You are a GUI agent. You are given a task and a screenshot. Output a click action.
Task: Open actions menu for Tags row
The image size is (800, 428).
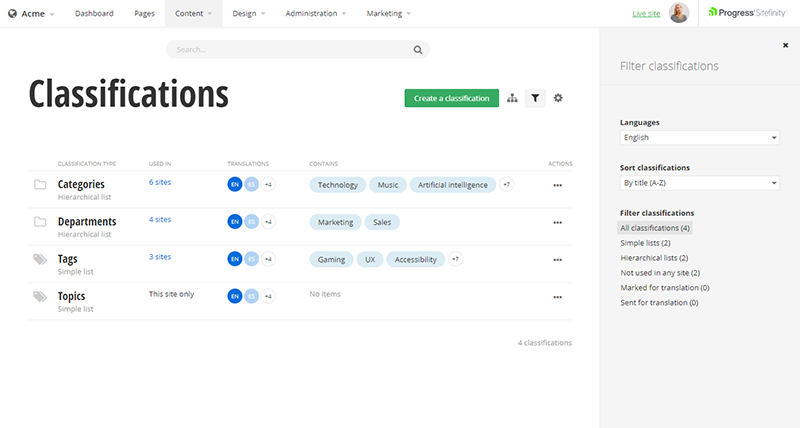pos(558,260)
